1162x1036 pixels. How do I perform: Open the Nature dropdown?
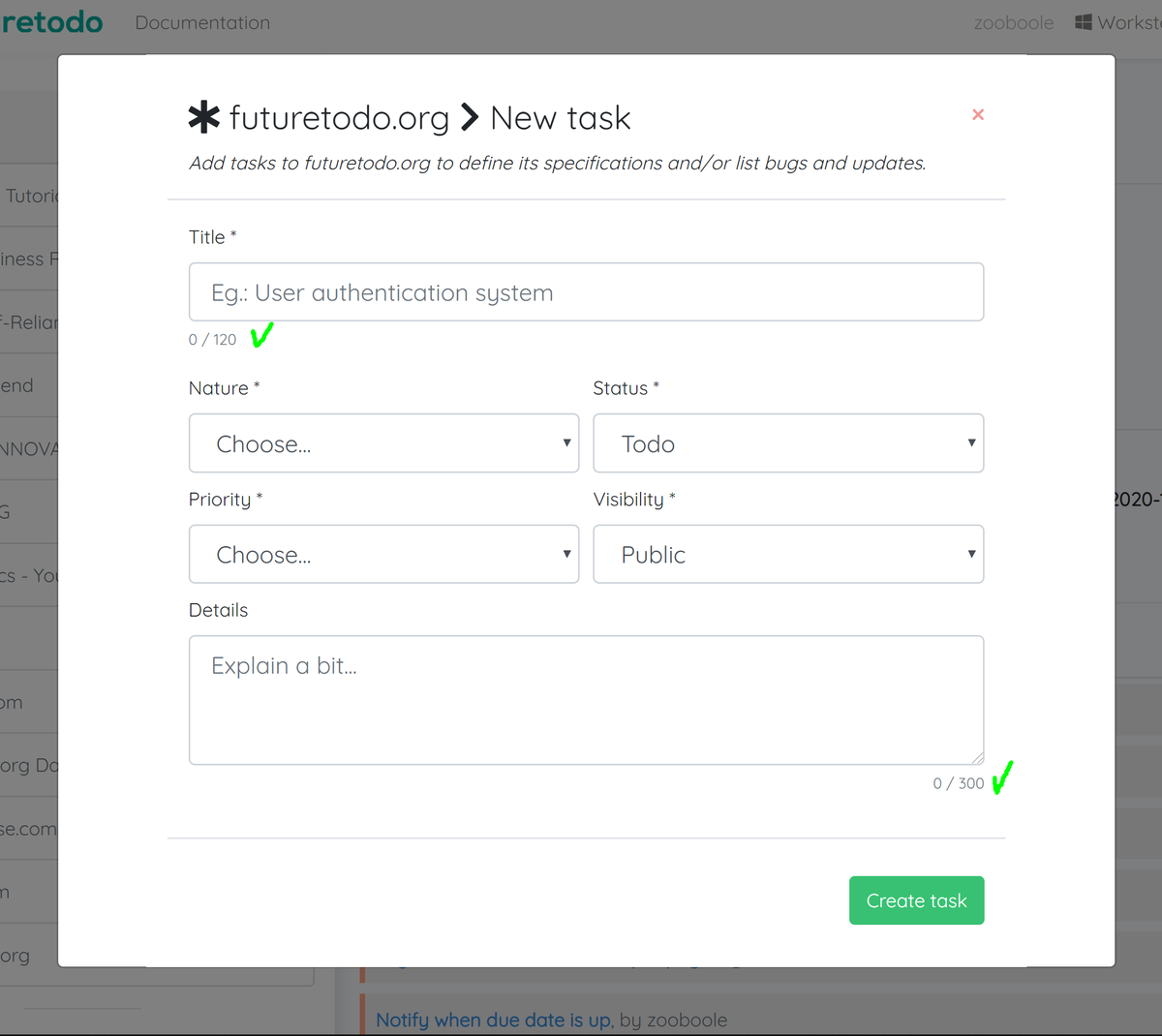(383, 443)
